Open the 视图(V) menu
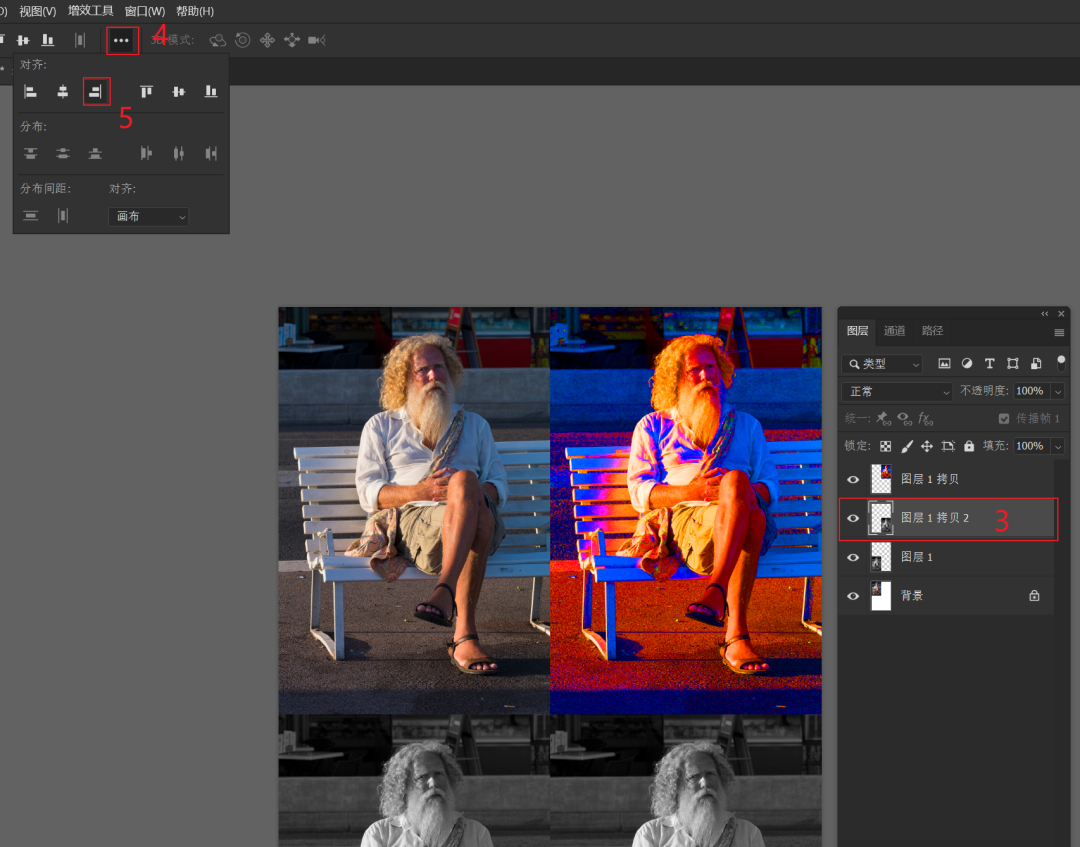1080x847 pixels. pyautogui.click(x=38, y=11)
